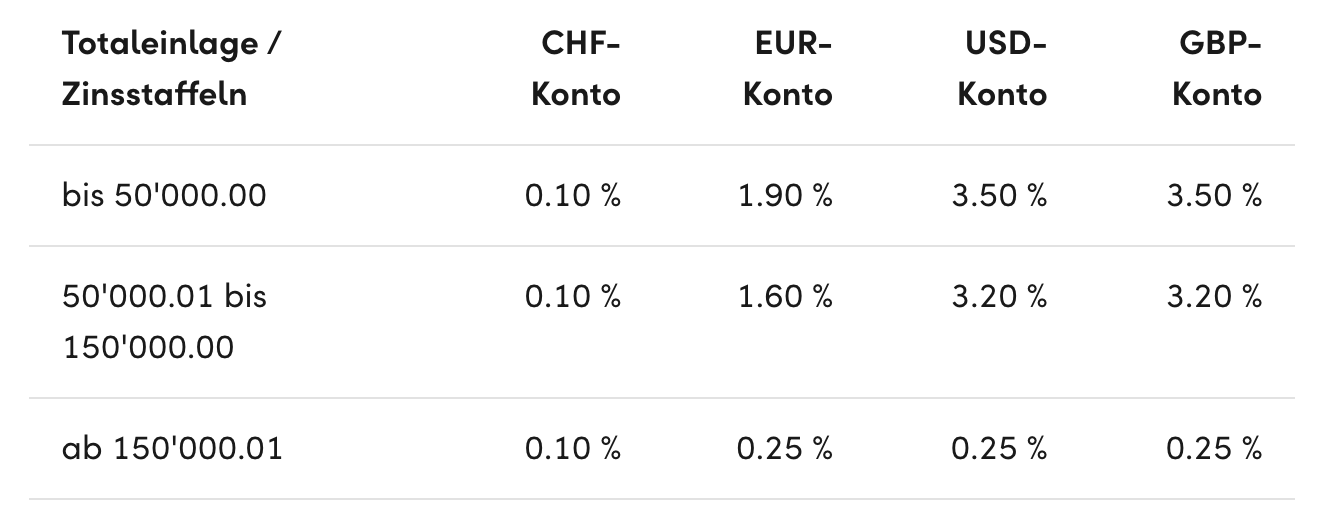
Task: Click the USD-Konto column header
Action: [x=1002, y=69]
